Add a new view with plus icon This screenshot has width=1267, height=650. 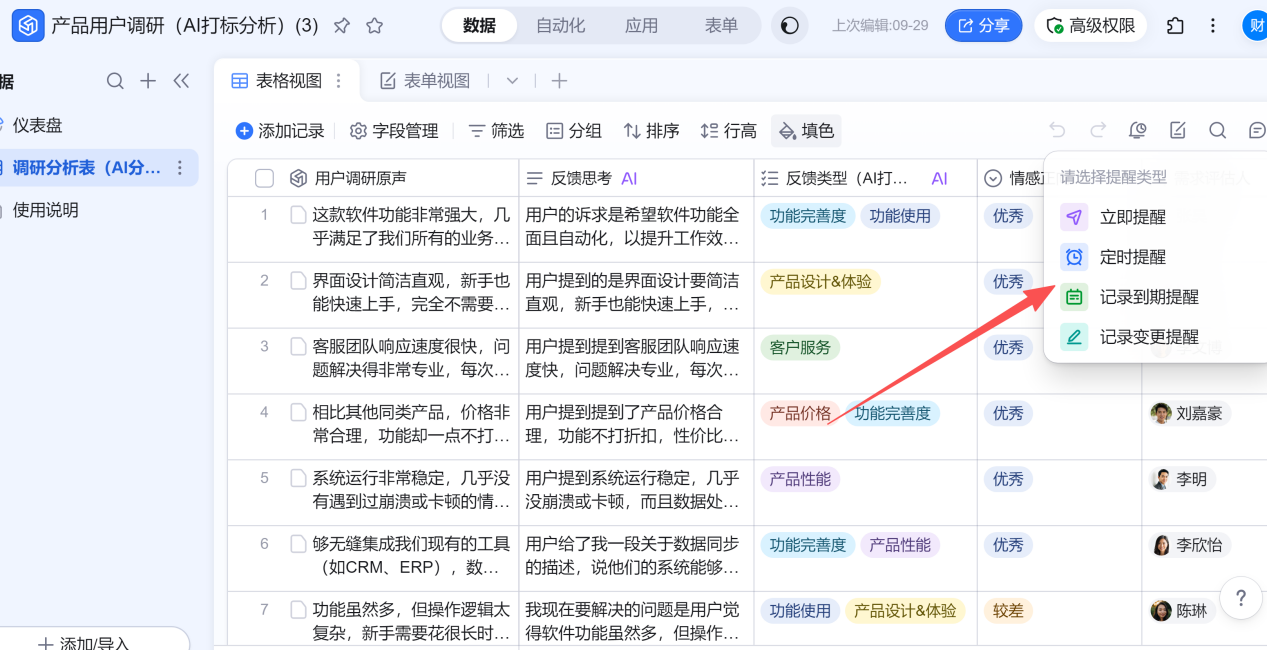pos(559,81)
